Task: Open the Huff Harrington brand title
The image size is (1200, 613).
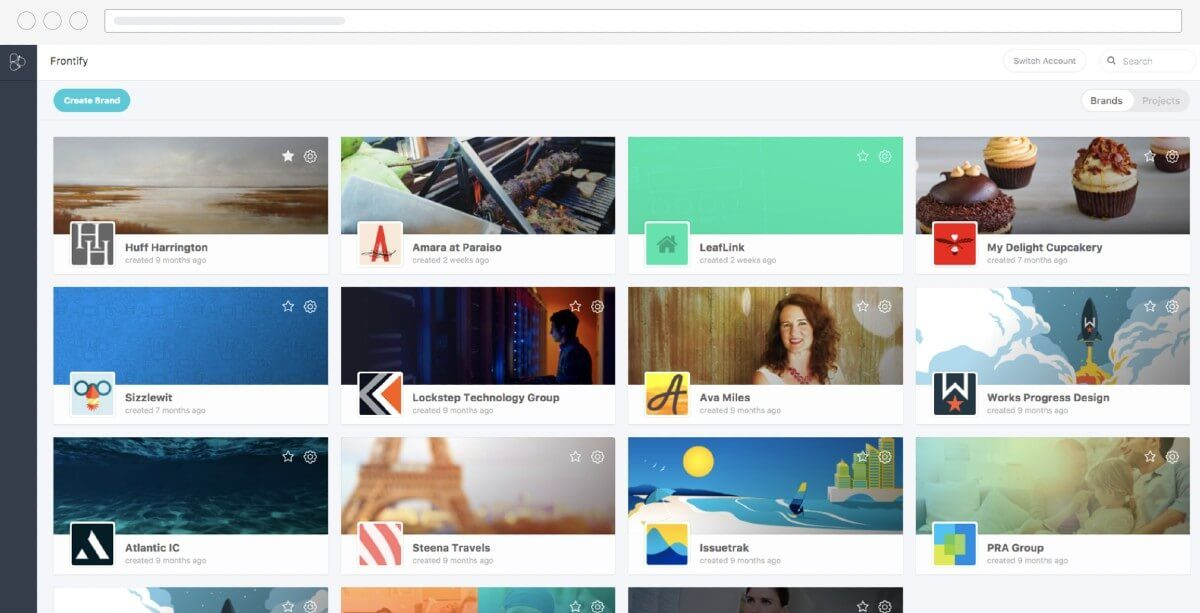Action: pyautogui.click(x=166, y=247)
